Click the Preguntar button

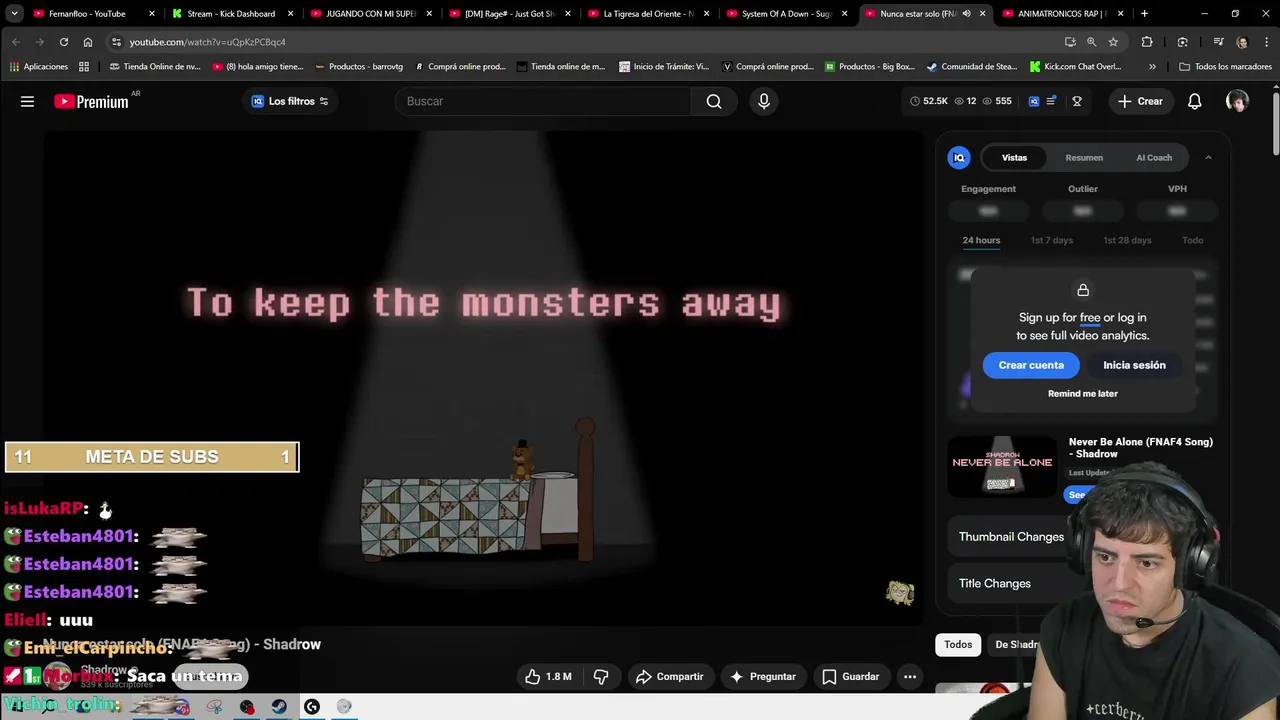point(763,677)
